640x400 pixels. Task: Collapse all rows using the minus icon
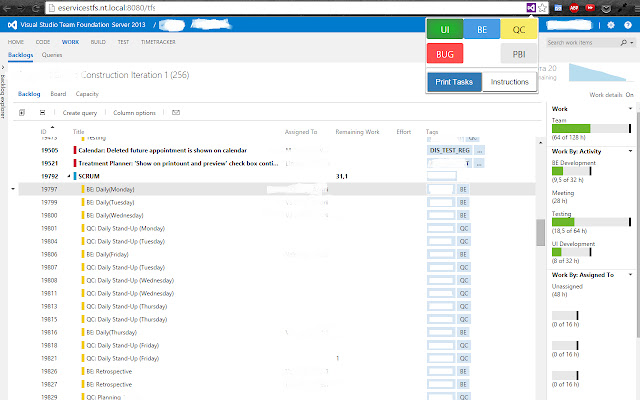(x=42, y=113)
